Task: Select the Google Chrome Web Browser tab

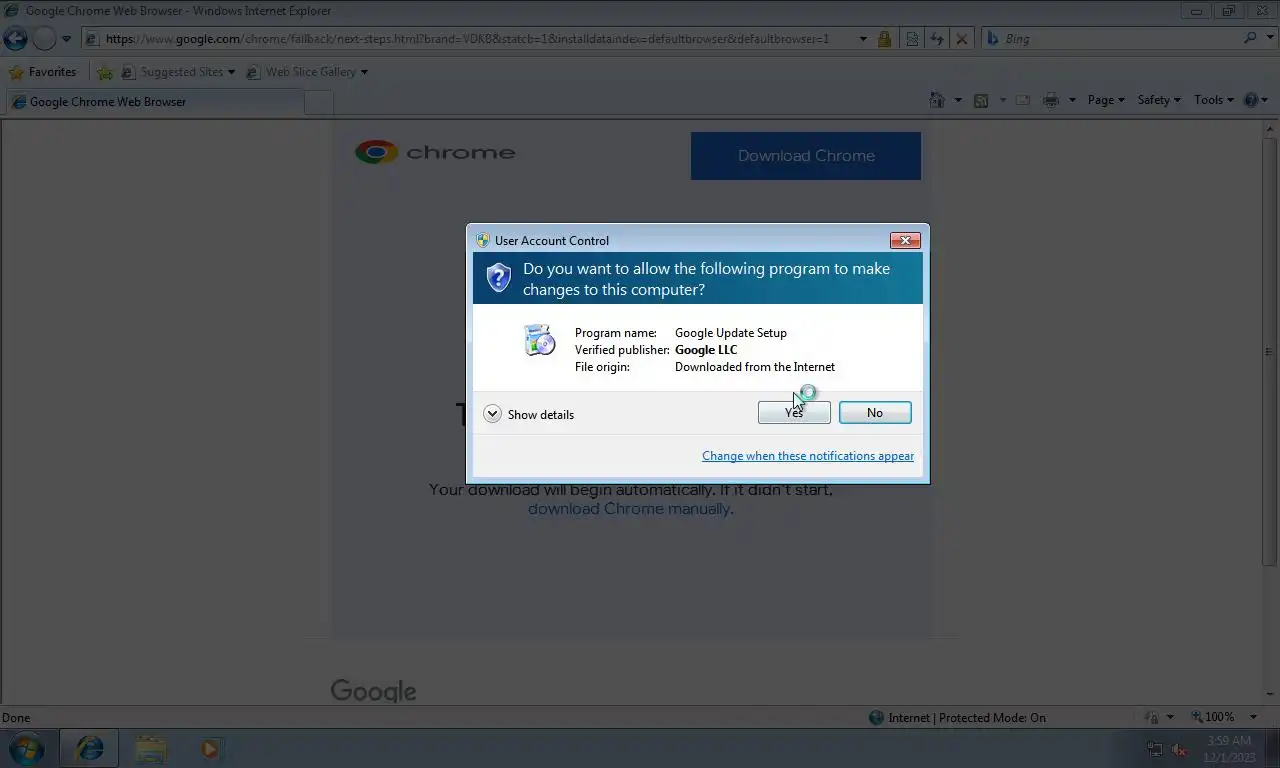Action: click(x=154, y=102)
